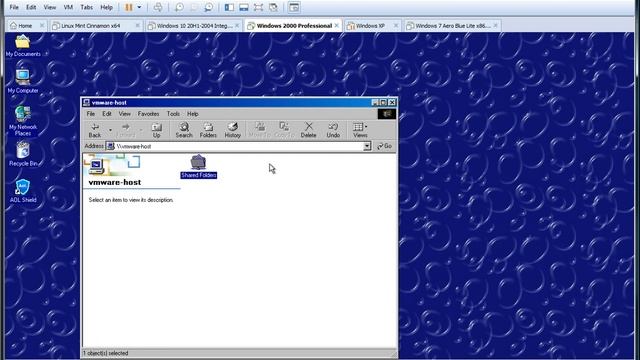This screenshot has height=360, width=640.
Task: Switch to Unity mode icon
Action: pos(273,7)
